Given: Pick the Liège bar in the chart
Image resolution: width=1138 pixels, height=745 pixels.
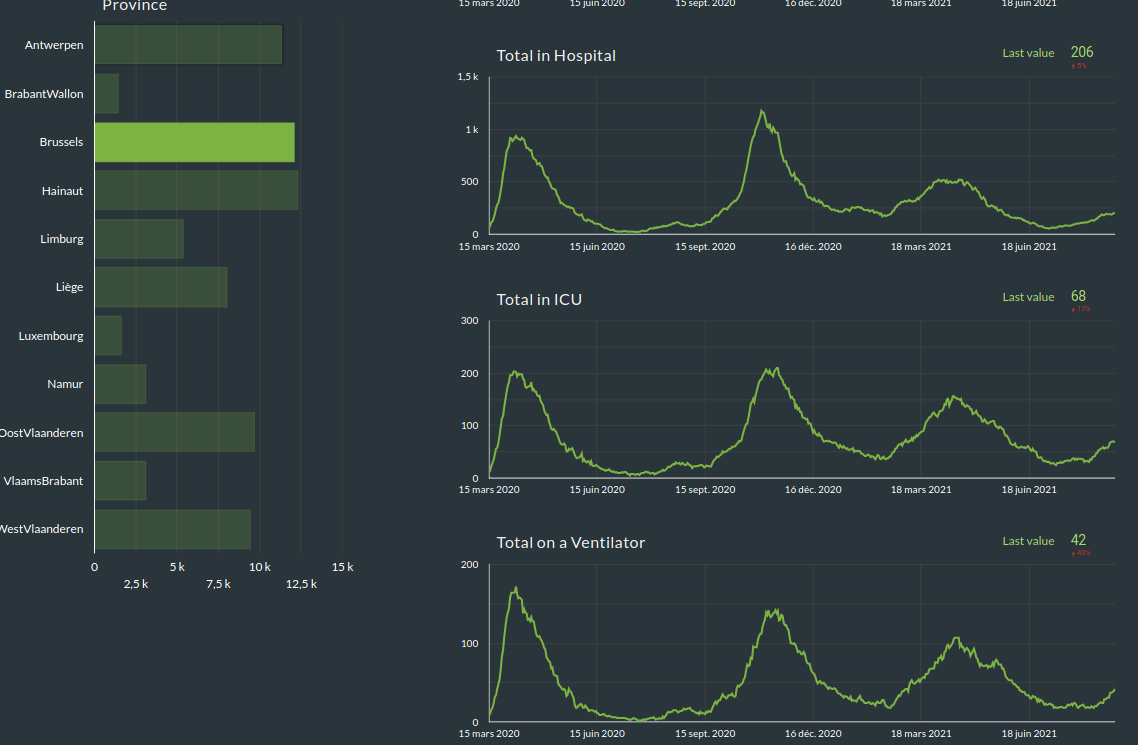Looking at the screenshot, I should (161, 287).
